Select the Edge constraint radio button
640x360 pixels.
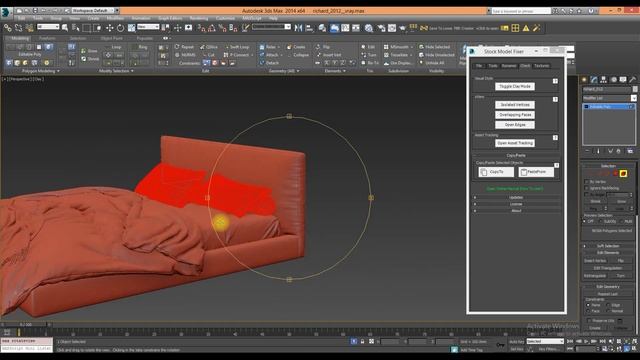[x=608, y=305]
